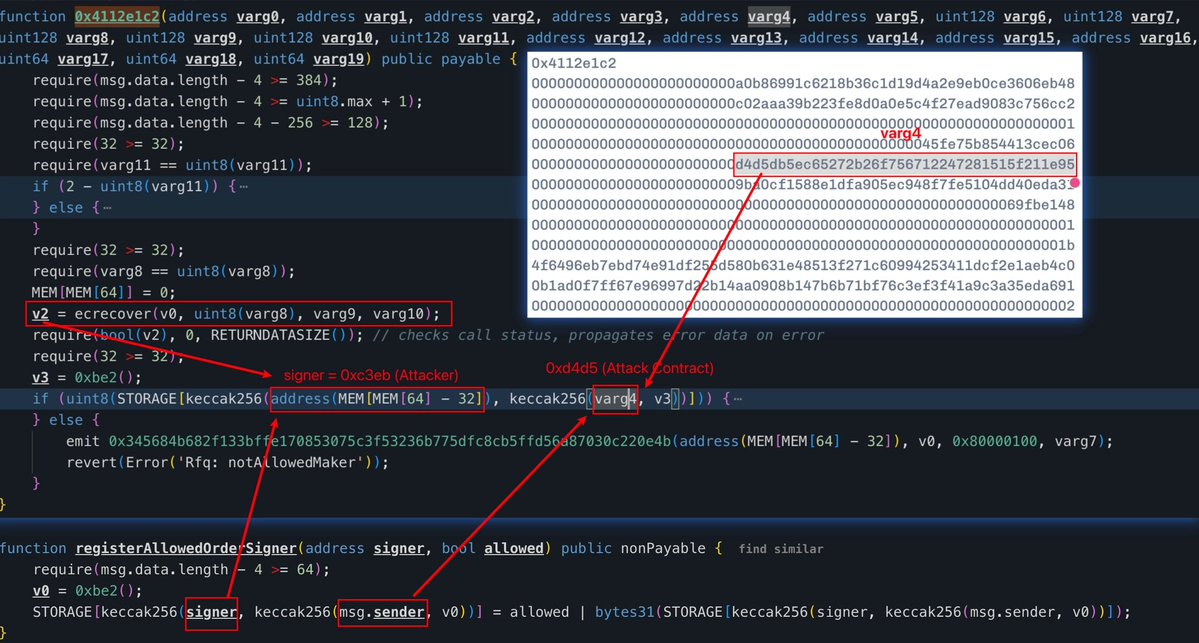The height and width of the screenshot is (643, 1199).
Task: Click the selector 0x4112e1c2 heading the calldata popup
Action: click(574, 63)
